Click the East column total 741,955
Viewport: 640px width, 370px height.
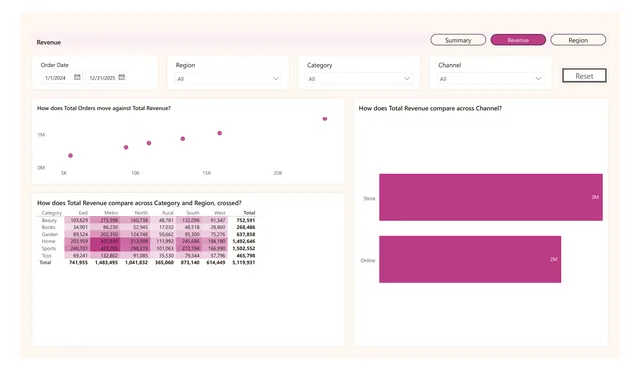[78, 263]
